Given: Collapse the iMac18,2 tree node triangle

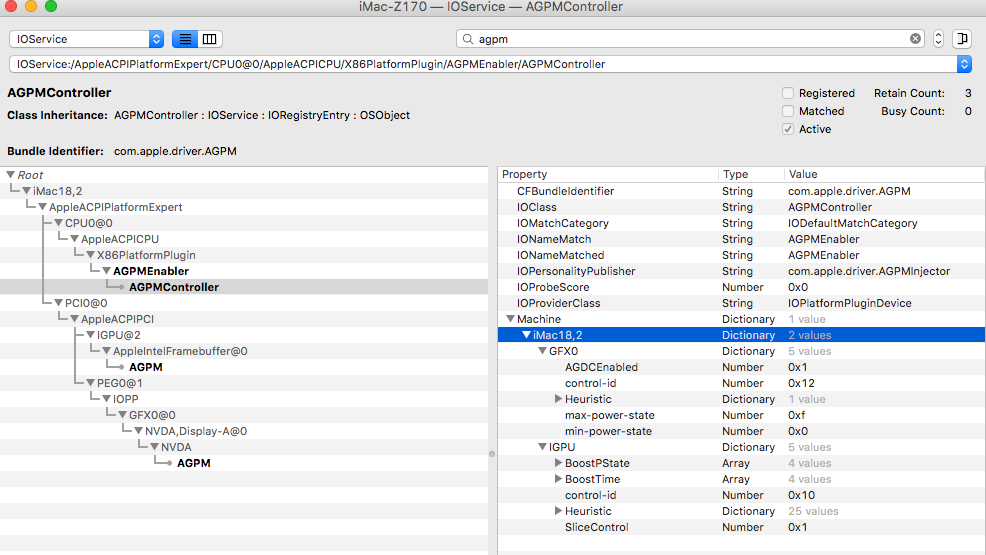Looking at the screenshot, I should (26, 191).
